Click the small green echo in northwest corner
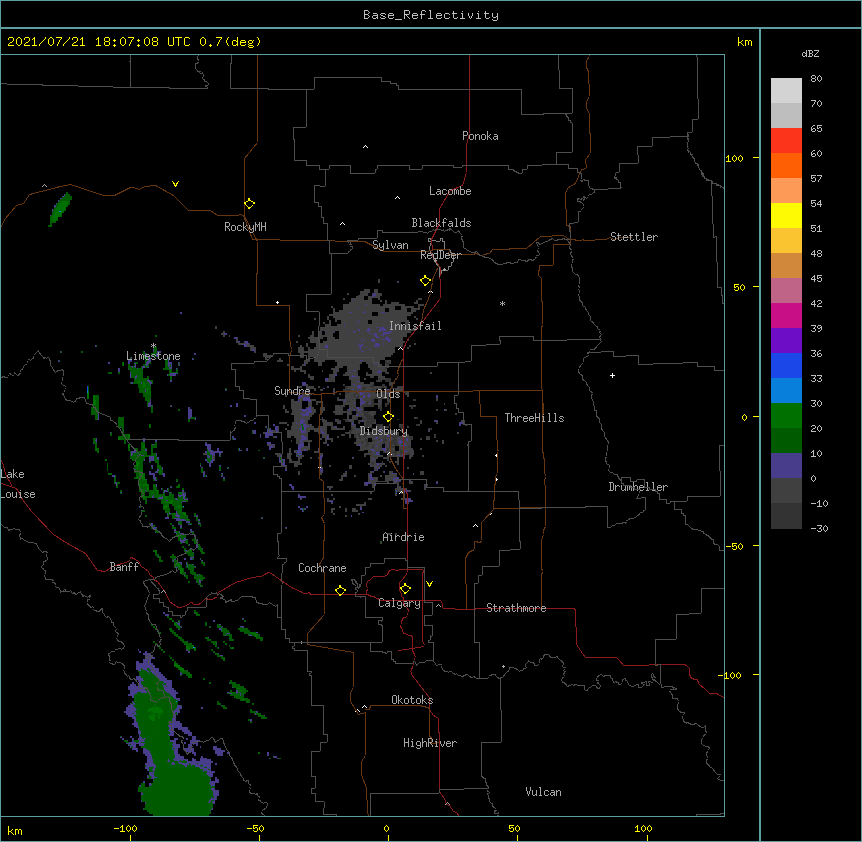The height and width of the screenshot is (842, 862). pyautogui.click(x=60, y=209)
